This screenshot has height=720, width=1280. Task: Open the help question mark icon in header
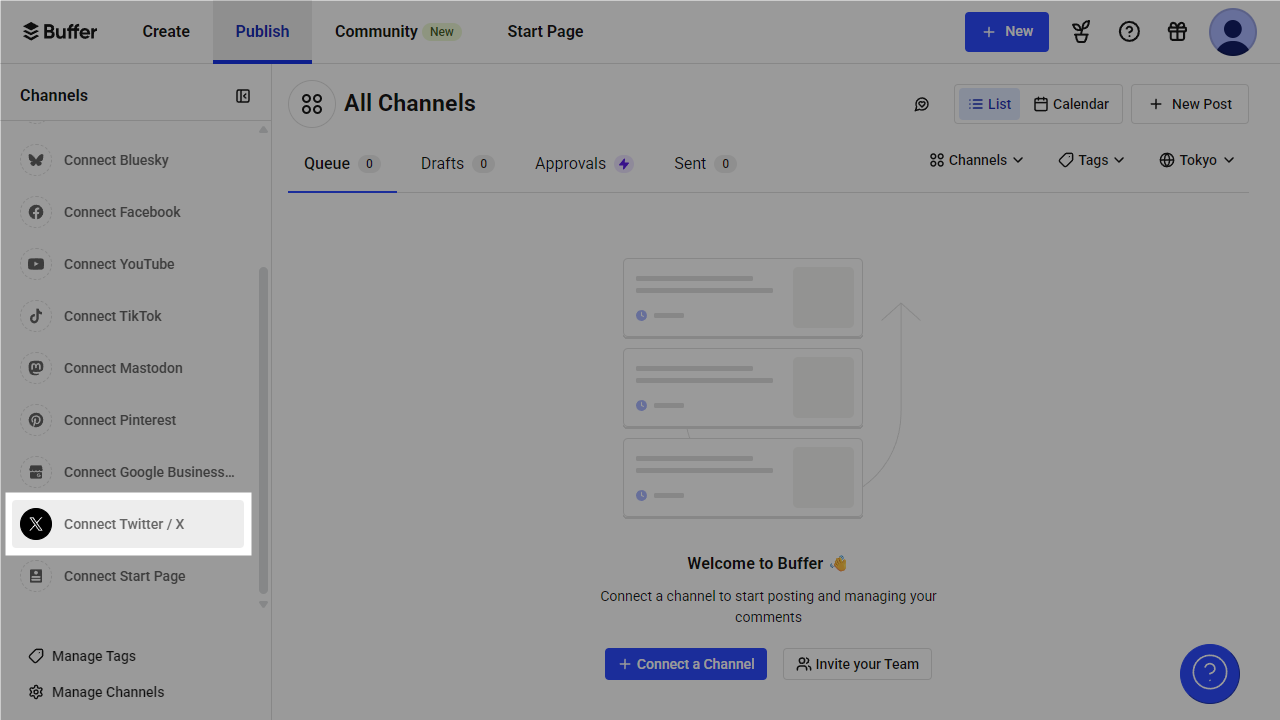coord(1129,32)
